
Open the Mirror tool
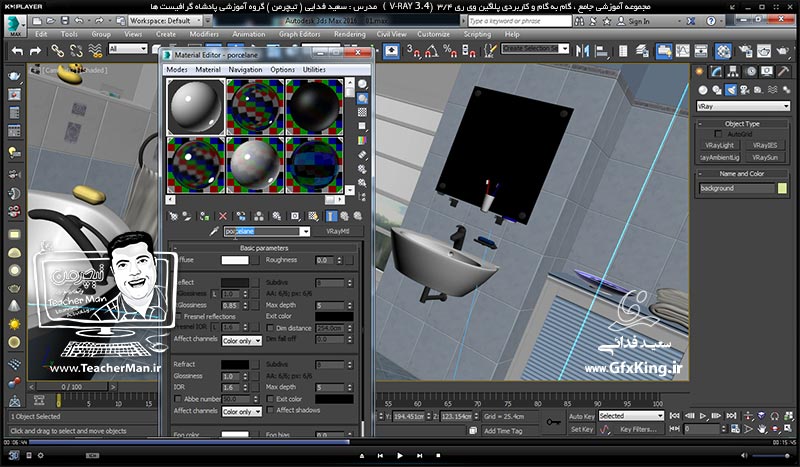[582, 51]
